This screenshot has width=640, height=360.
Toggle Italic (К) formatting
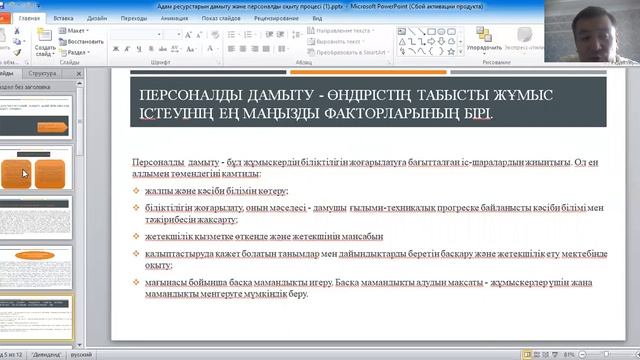point(127,49)
